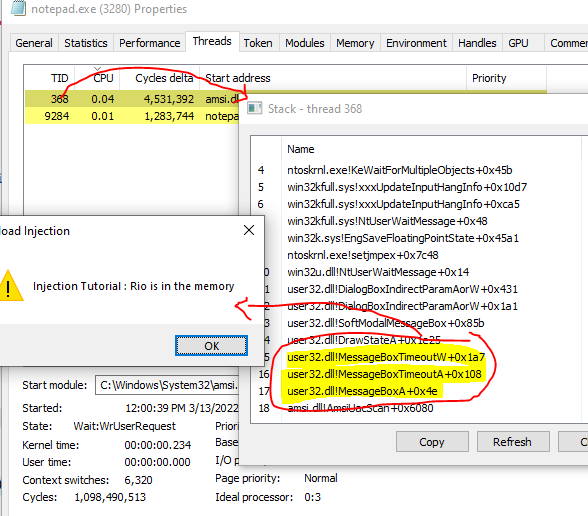Switch to the Modules tab
Screen dimensions: 588x516
[304, 43]
